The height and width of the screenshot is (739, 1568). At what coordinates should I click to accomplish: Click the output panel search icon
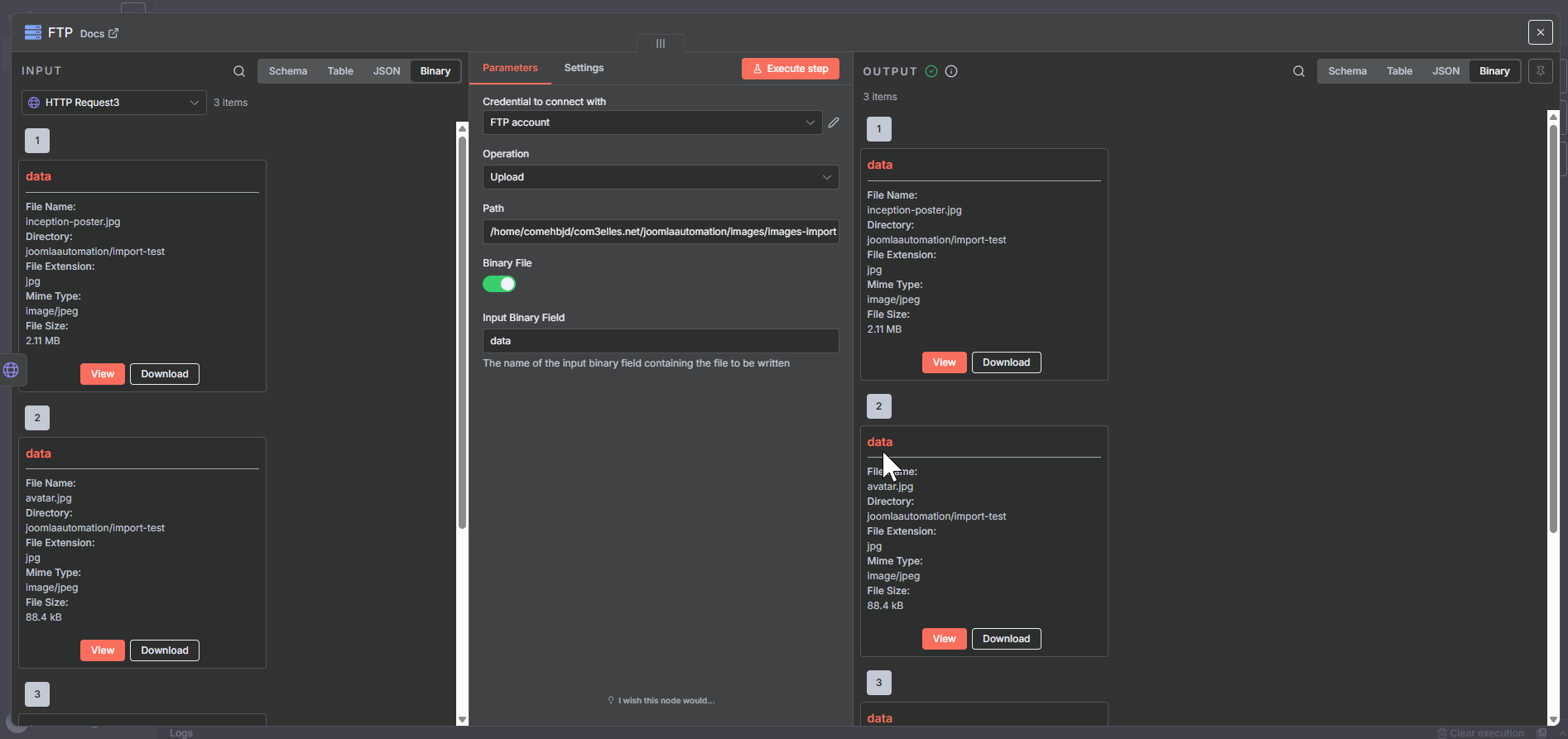coord(1299,71)
